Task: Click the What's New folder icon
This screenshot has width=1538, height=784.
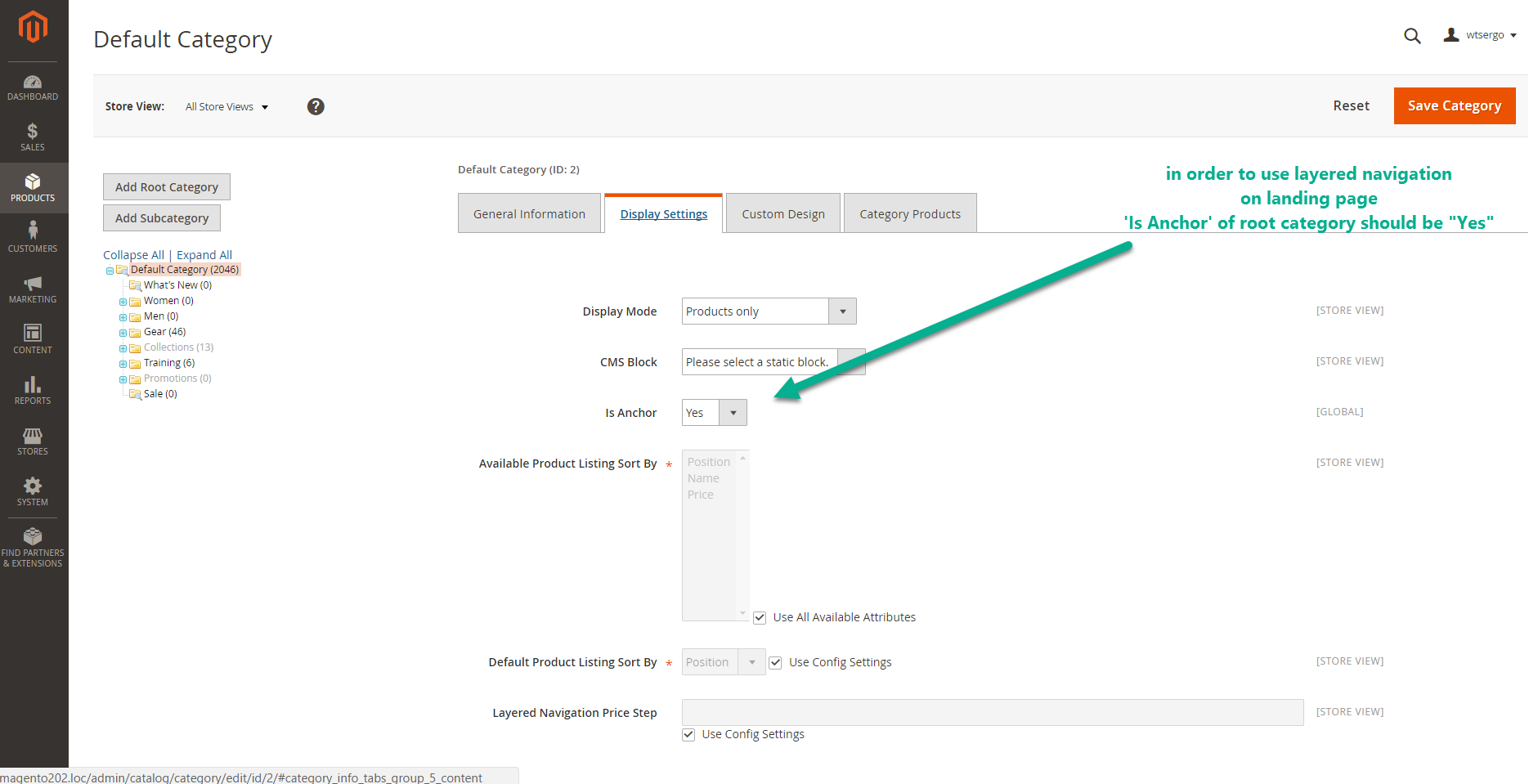Action: [135, 285]
